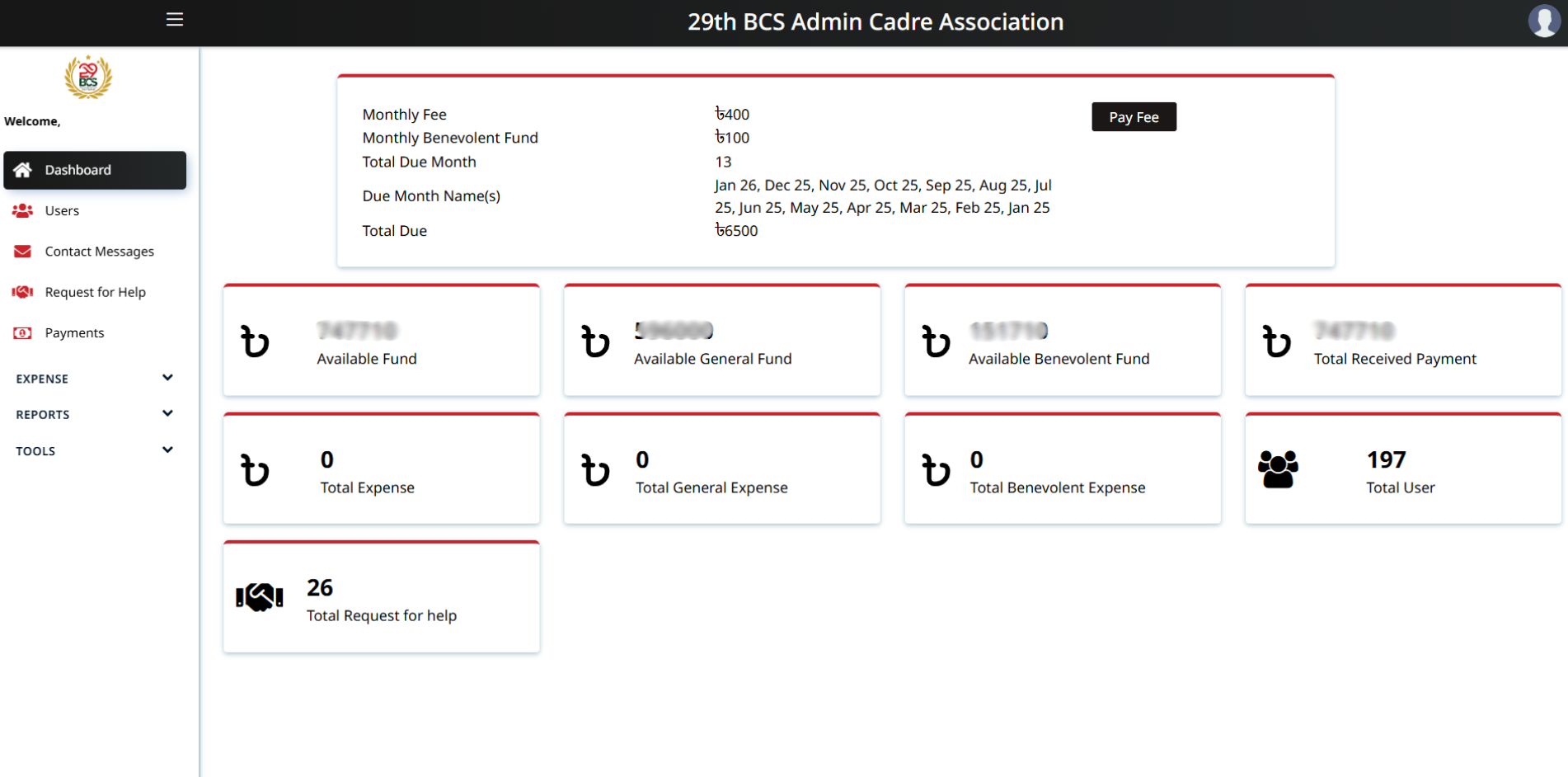Image resolution: width=1568 pixels, height=777 pixels.
Task: Click the Total Request for help handshake icon
Action: point(259,597)
